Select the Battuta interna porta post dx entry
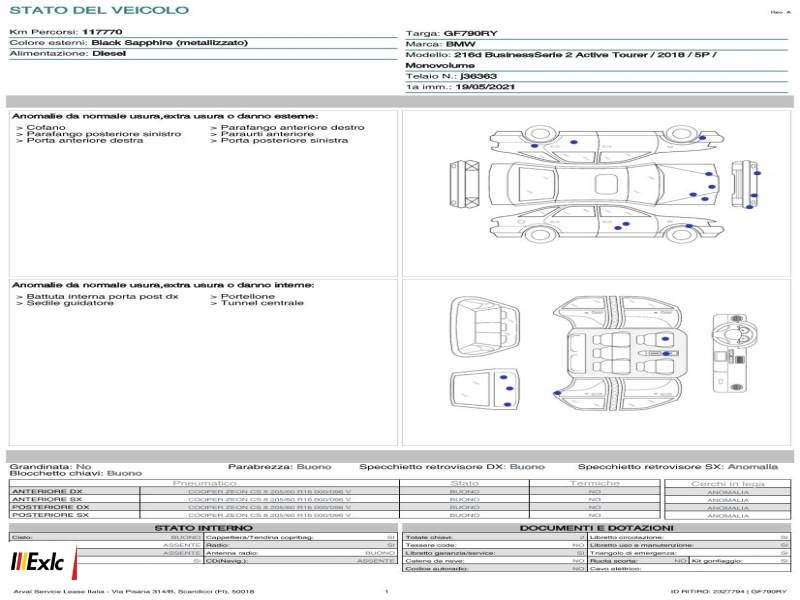This screenshot has height=600, width=800. 97,296
